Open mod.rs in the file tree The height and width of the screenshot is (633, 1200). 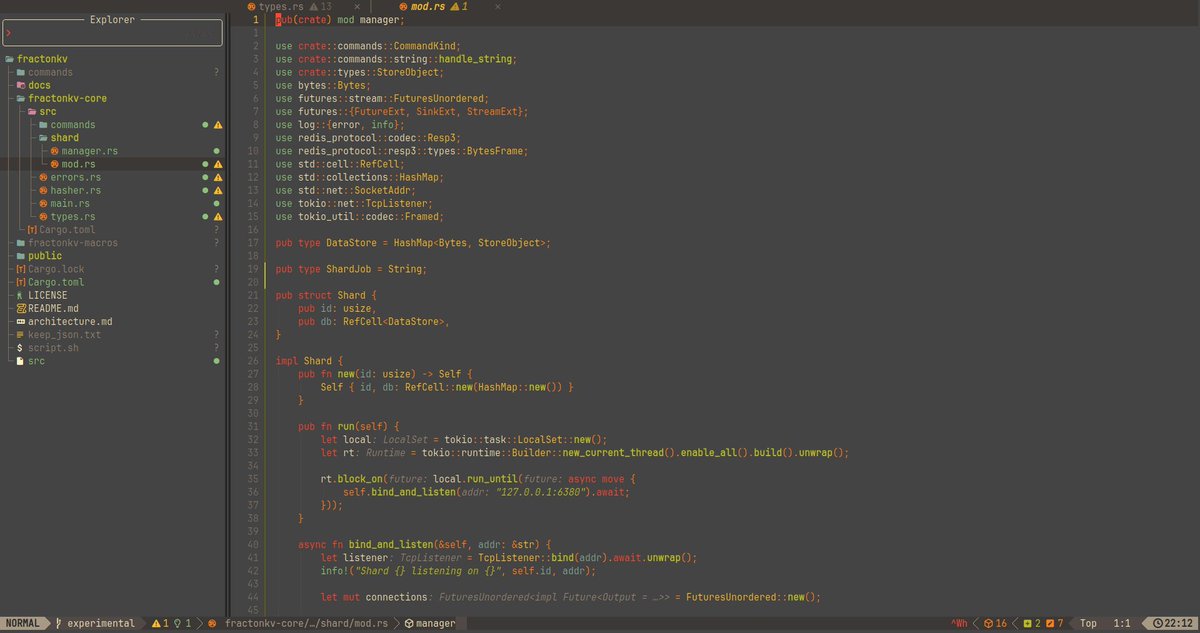click(79, 164)
